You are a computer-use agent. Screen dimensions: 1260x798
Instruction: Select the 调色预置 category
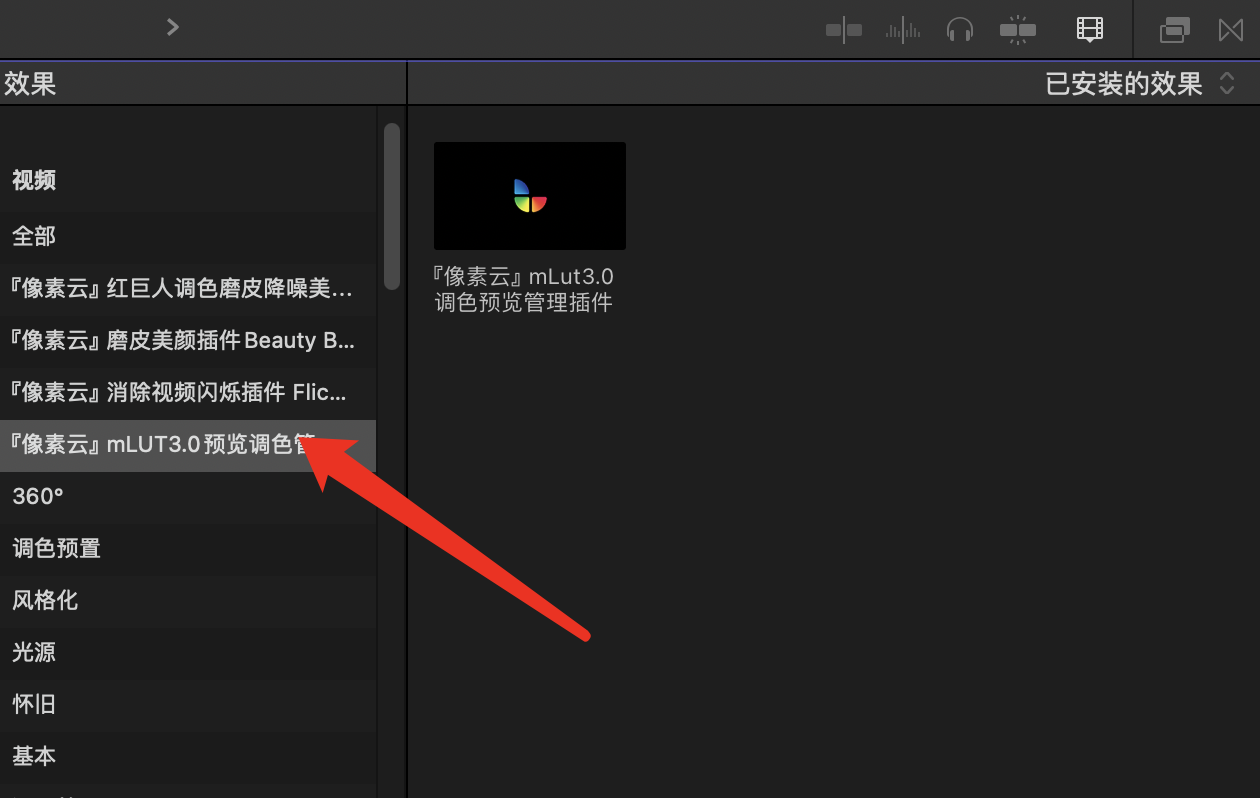coord(188,548)
